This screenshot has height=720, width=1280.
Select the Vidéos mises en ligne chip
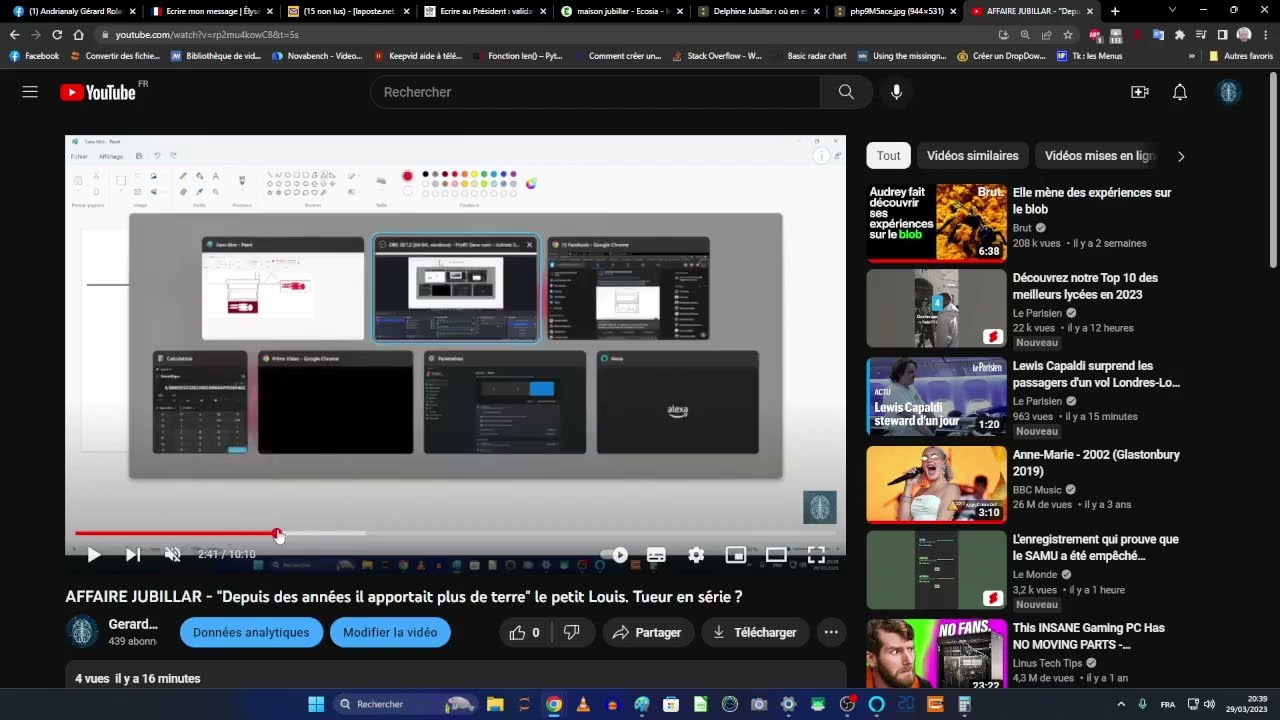[1100, 156]
